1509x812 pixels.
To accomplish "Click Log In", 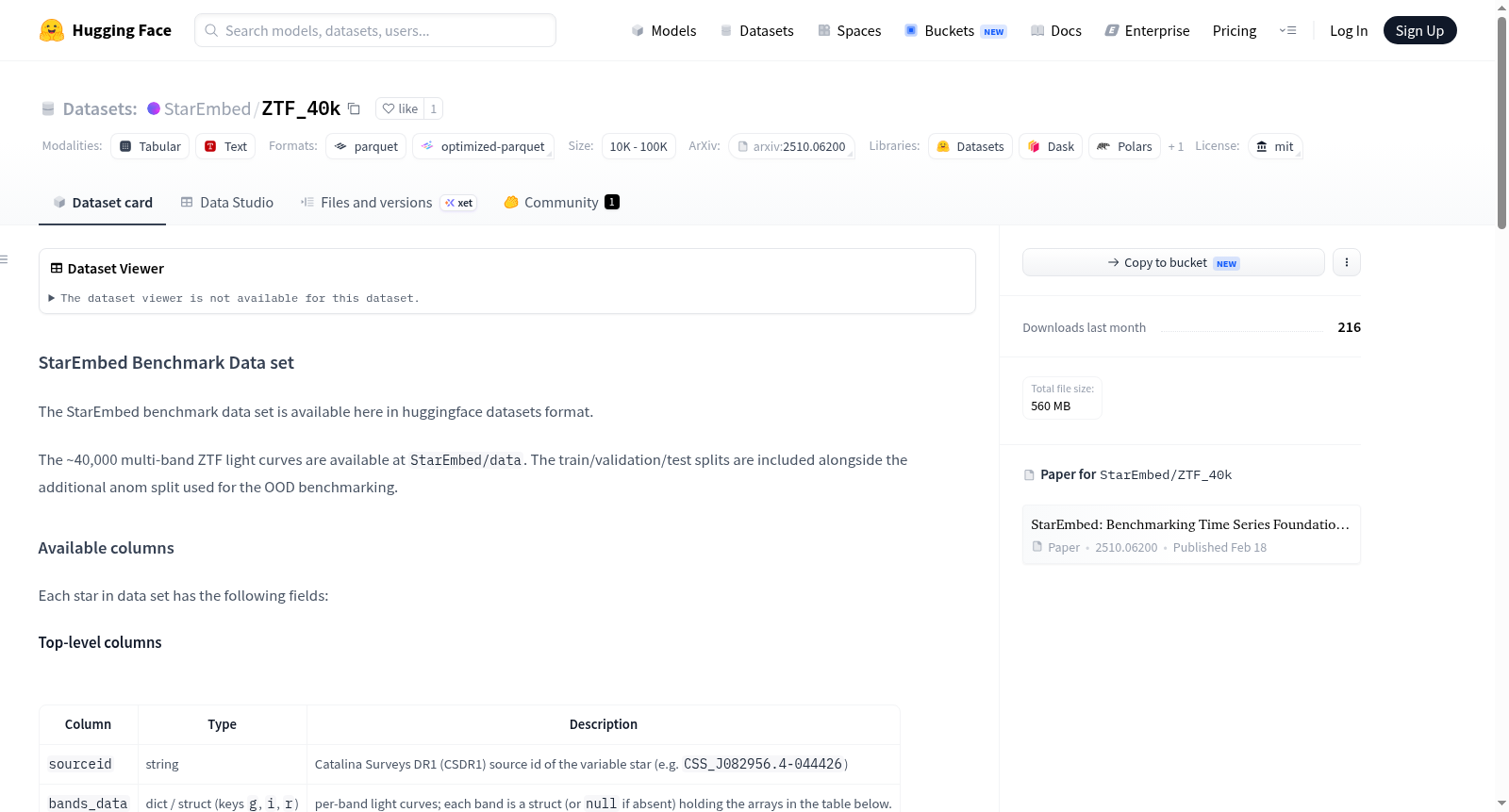I will click(1349, 30).
